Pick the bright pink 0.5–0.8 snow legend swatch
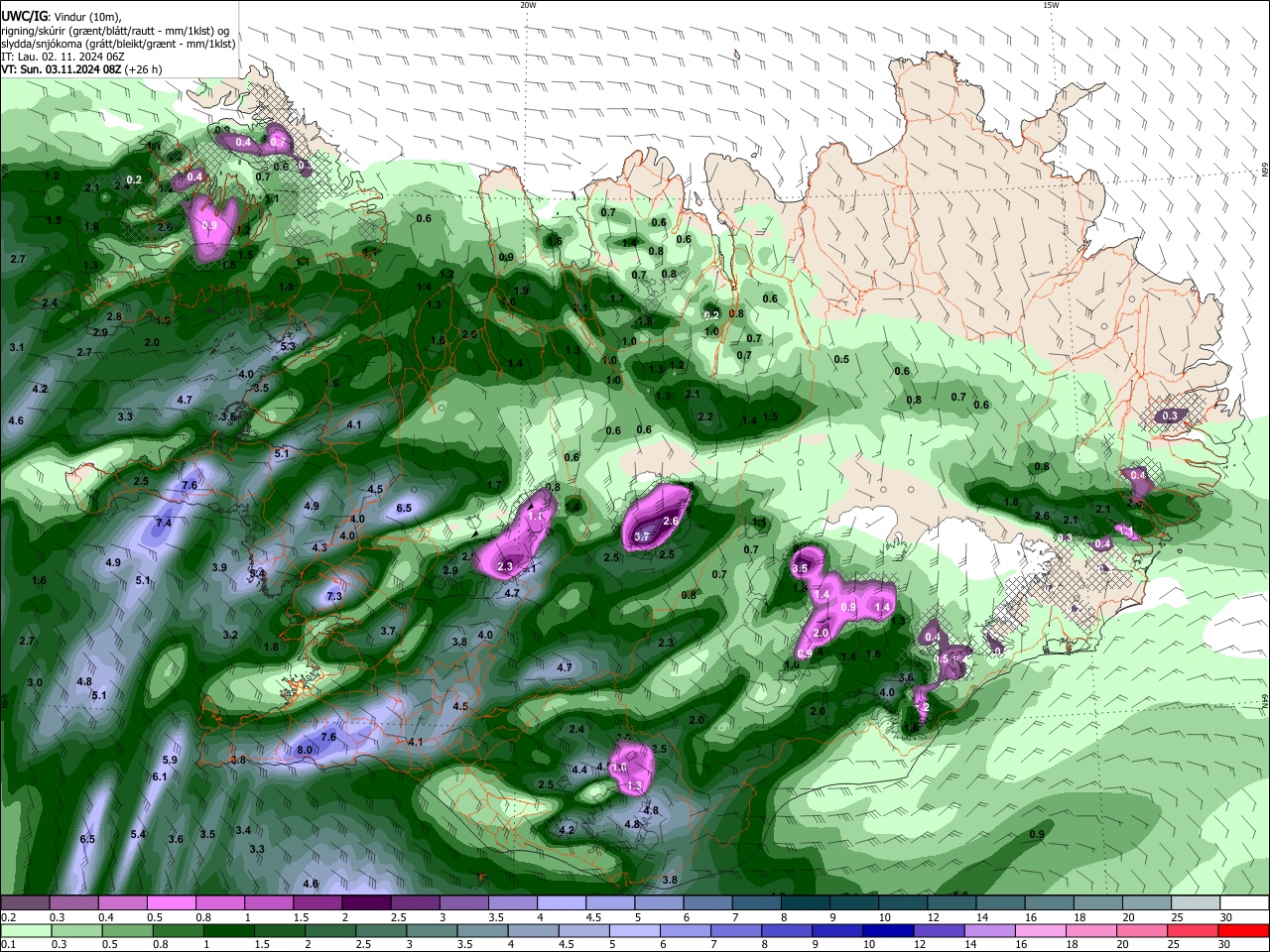The width and height of the screenshot is (1270, 952). pos(171,903)
